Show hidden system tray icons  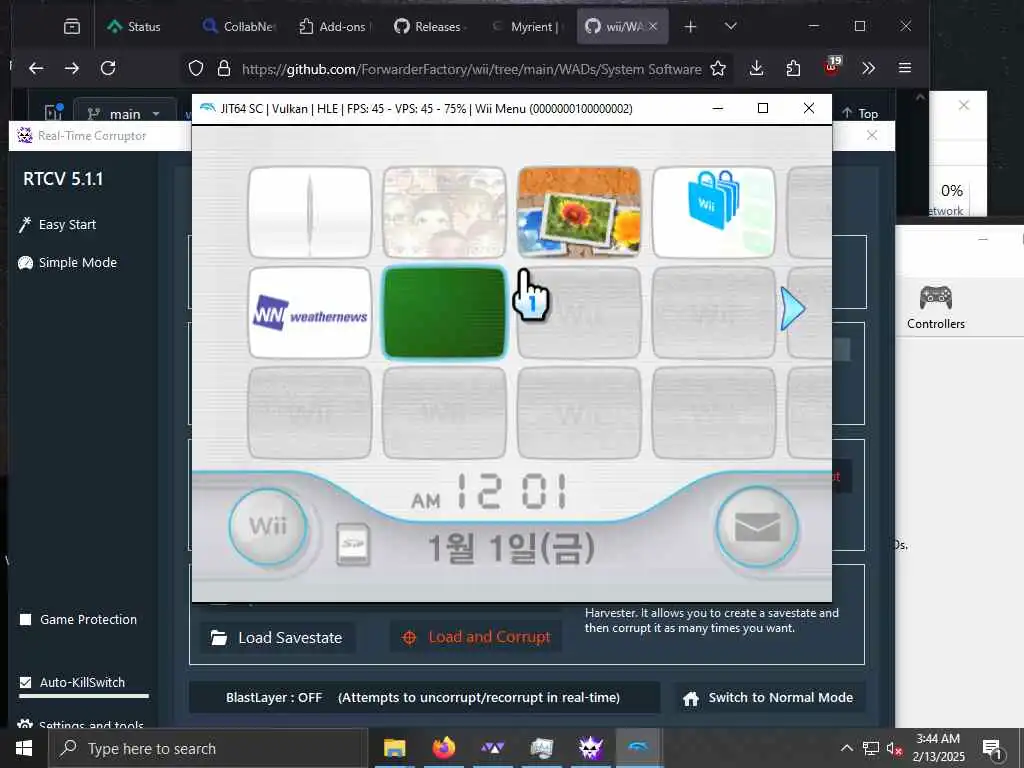pyautogui.click(x=846, y=748)
